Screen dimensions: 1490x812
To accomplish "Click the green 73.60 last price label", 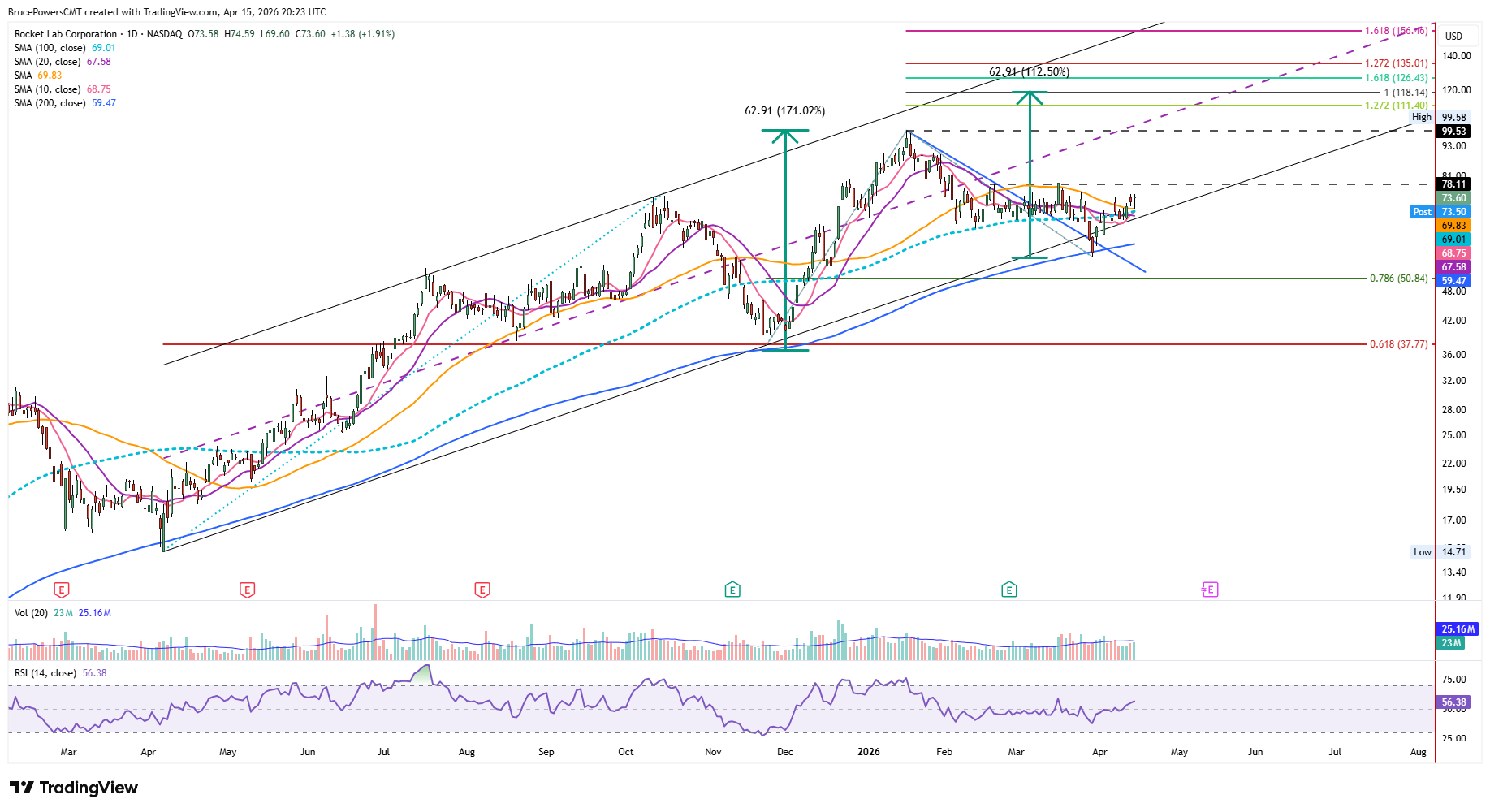I will tap(1453, 198).
